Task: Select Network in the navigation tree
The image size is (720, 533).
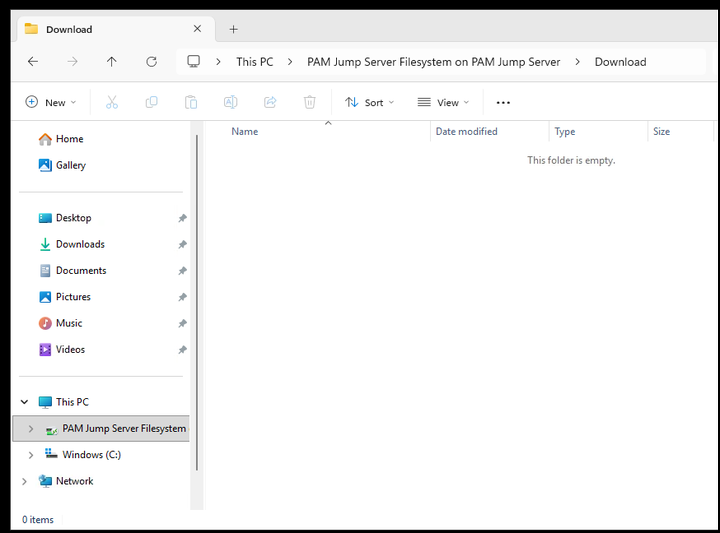Action: 66,481
